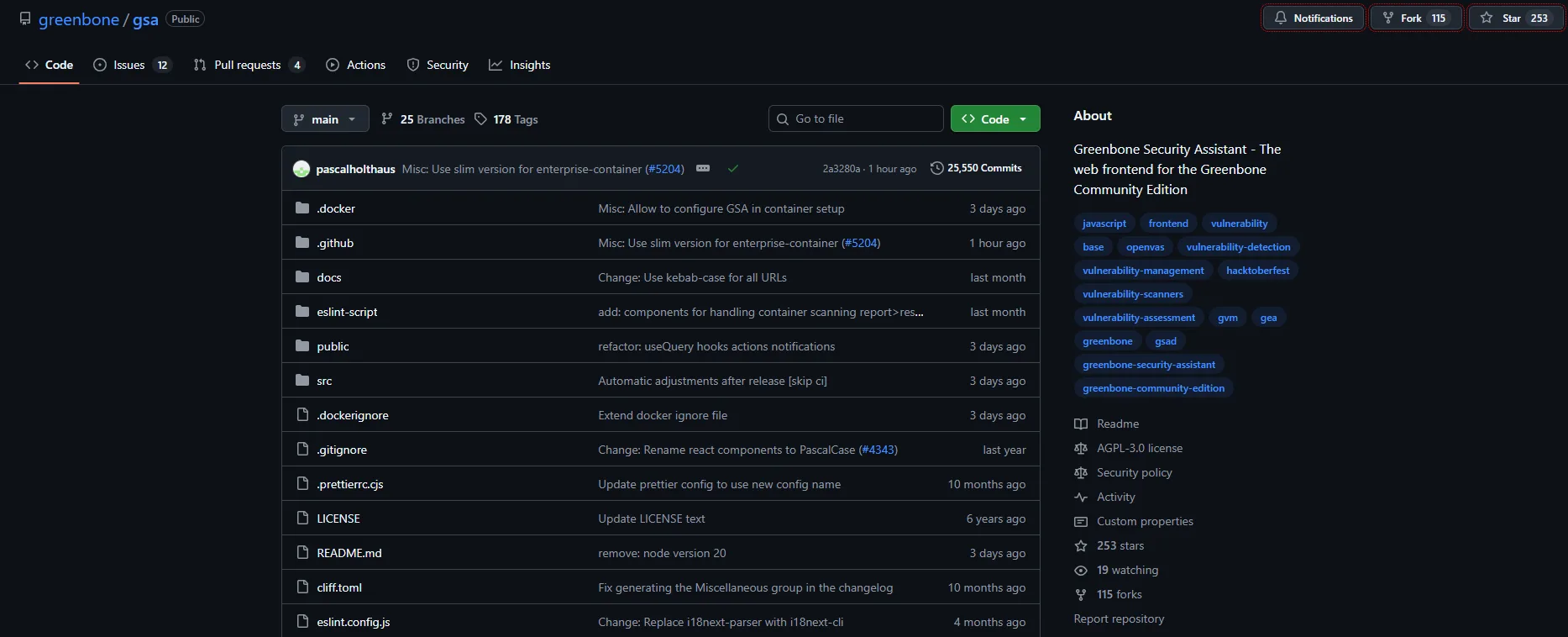
Task: Open the .docker folder
Action: (x=336, y=208)
